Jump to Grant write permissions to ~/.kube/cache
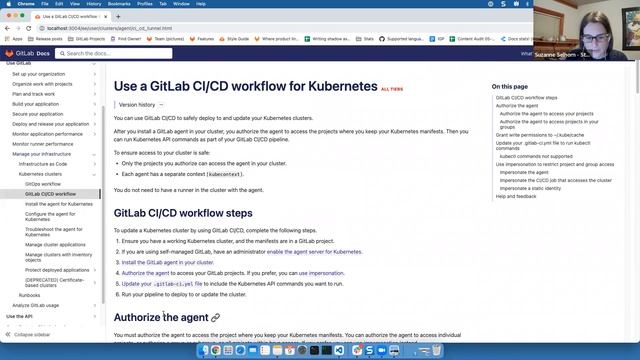 [x=540, y=135]
